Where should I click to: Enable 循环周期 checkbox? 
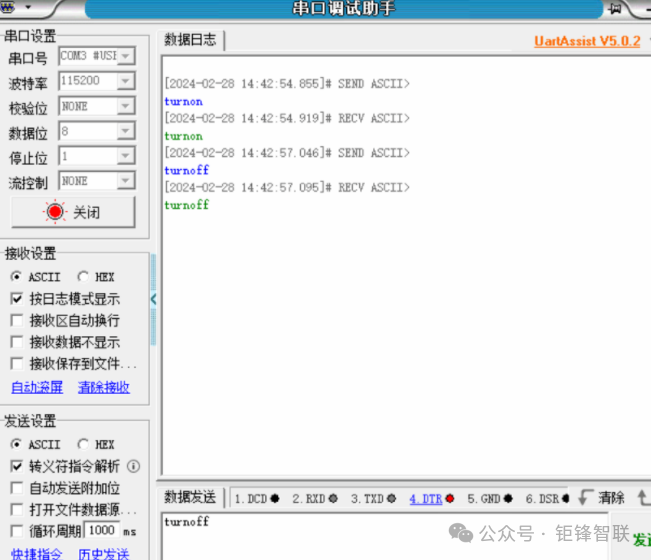coord(17,531)
